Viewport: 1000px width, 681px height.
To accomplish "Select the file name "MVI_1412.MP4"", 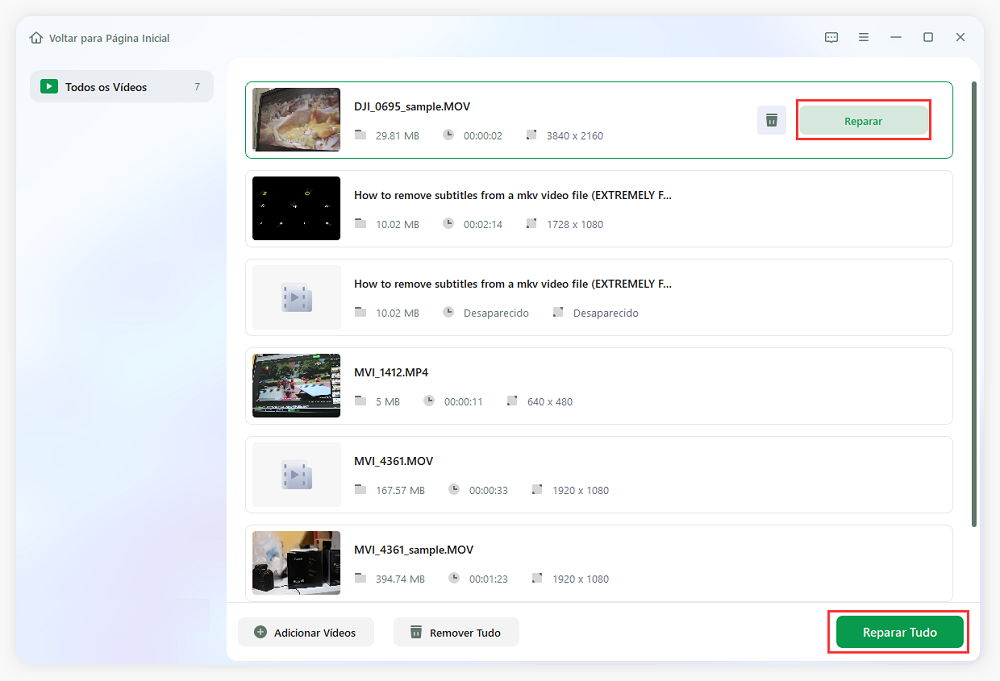I will click(x=391, y=372).
